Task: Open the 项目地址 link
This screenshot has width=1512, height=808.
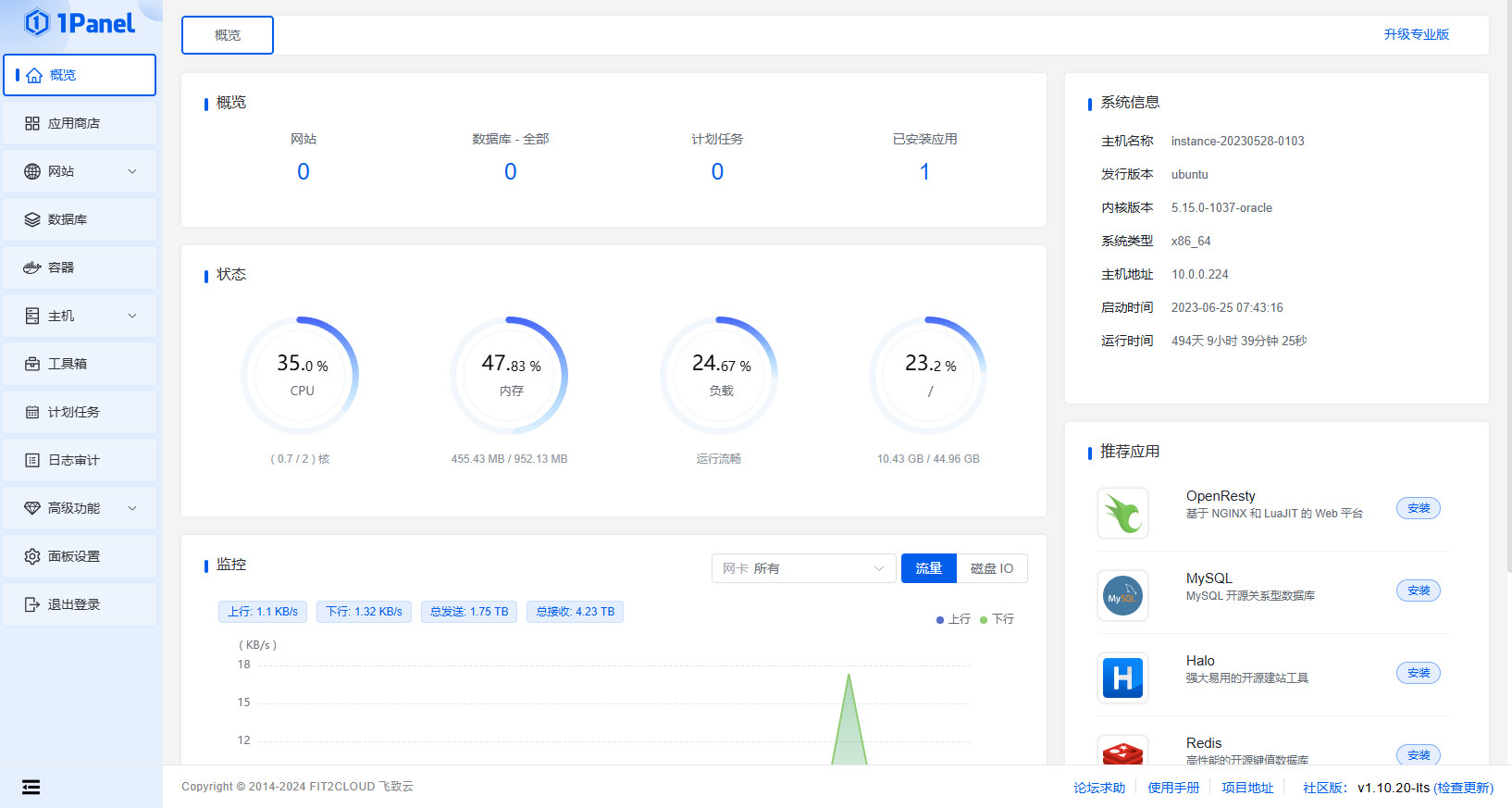Action: coord(1247,788)
